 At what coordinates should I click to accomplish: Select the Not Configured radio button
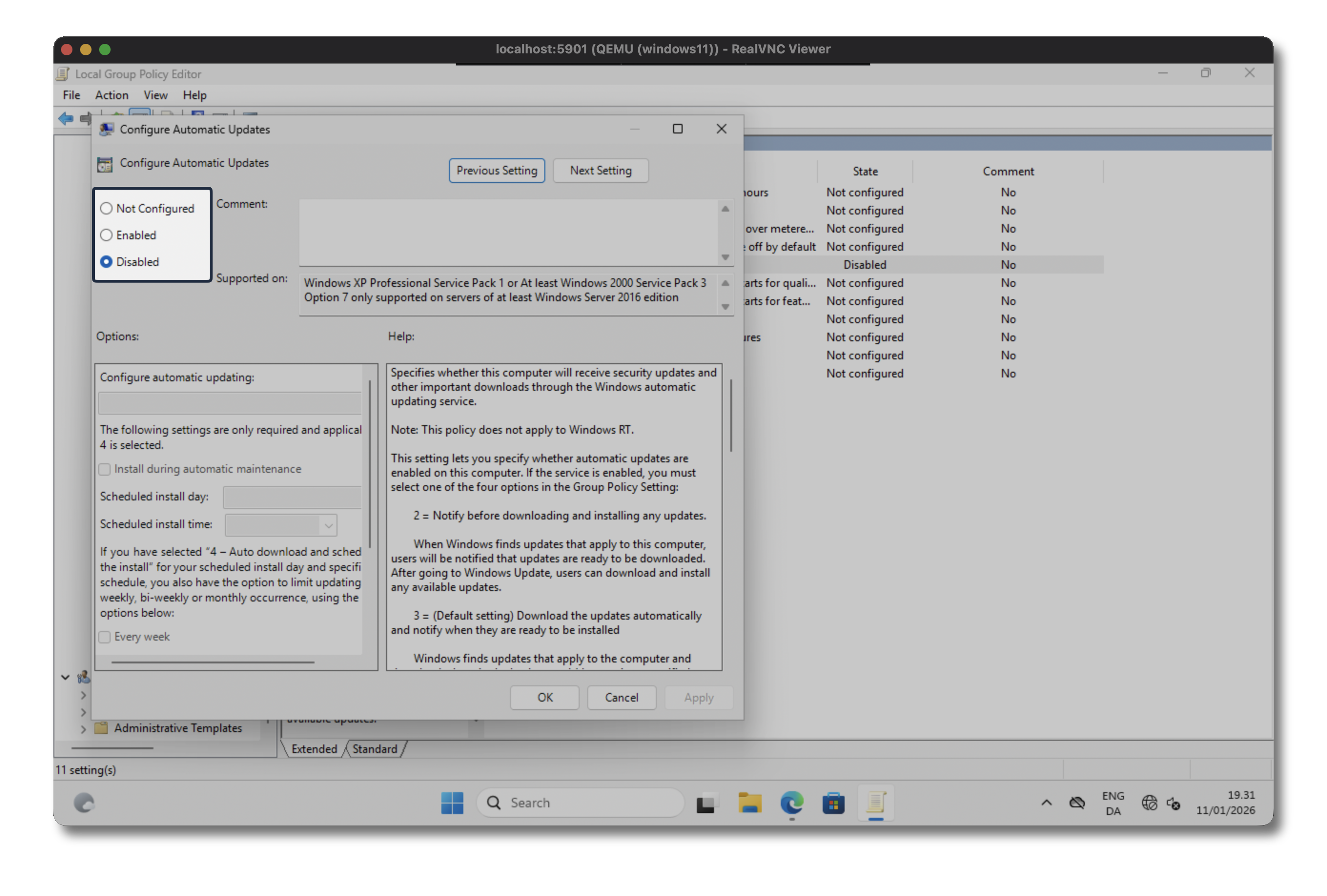point(106,208)
